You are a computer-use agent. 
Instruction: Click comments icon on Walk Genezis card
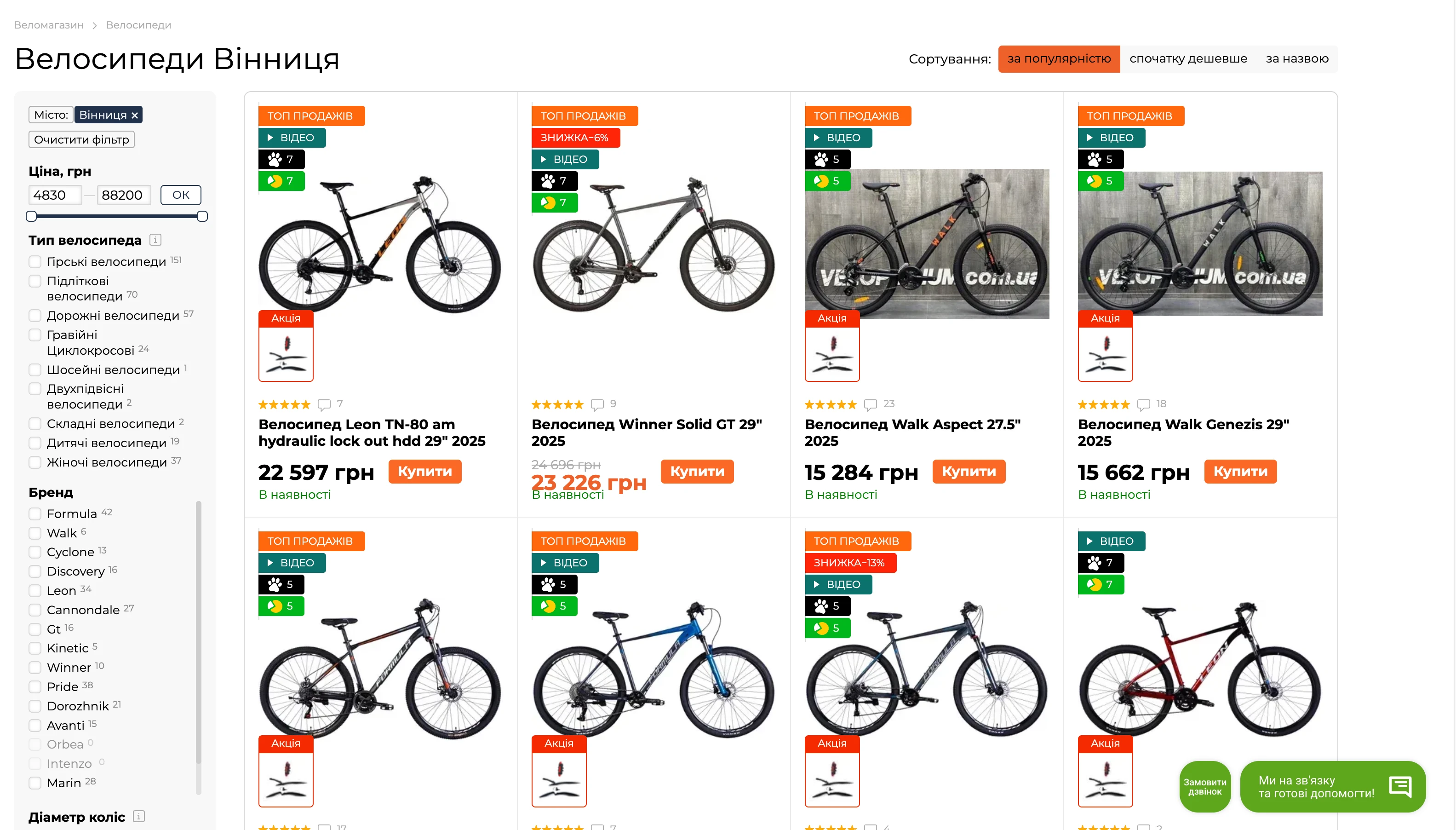coord(1143,405)
